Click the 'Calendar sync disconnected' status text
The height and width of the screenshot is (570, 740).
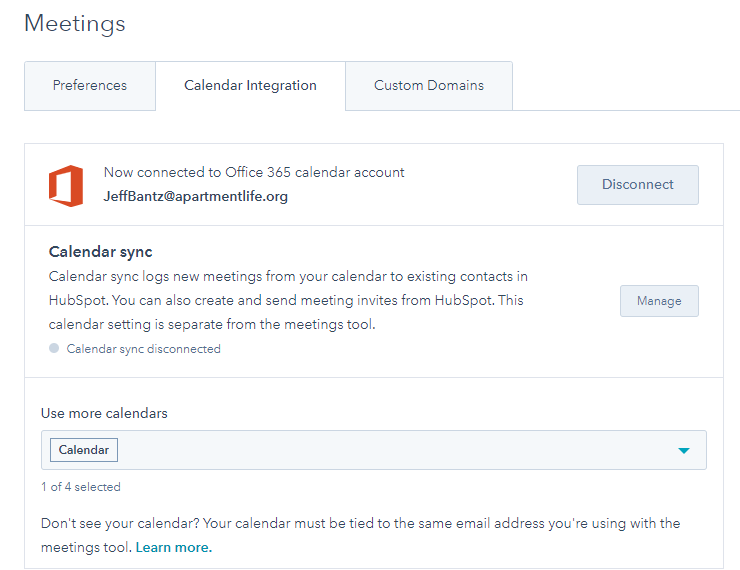coord(143,349)
